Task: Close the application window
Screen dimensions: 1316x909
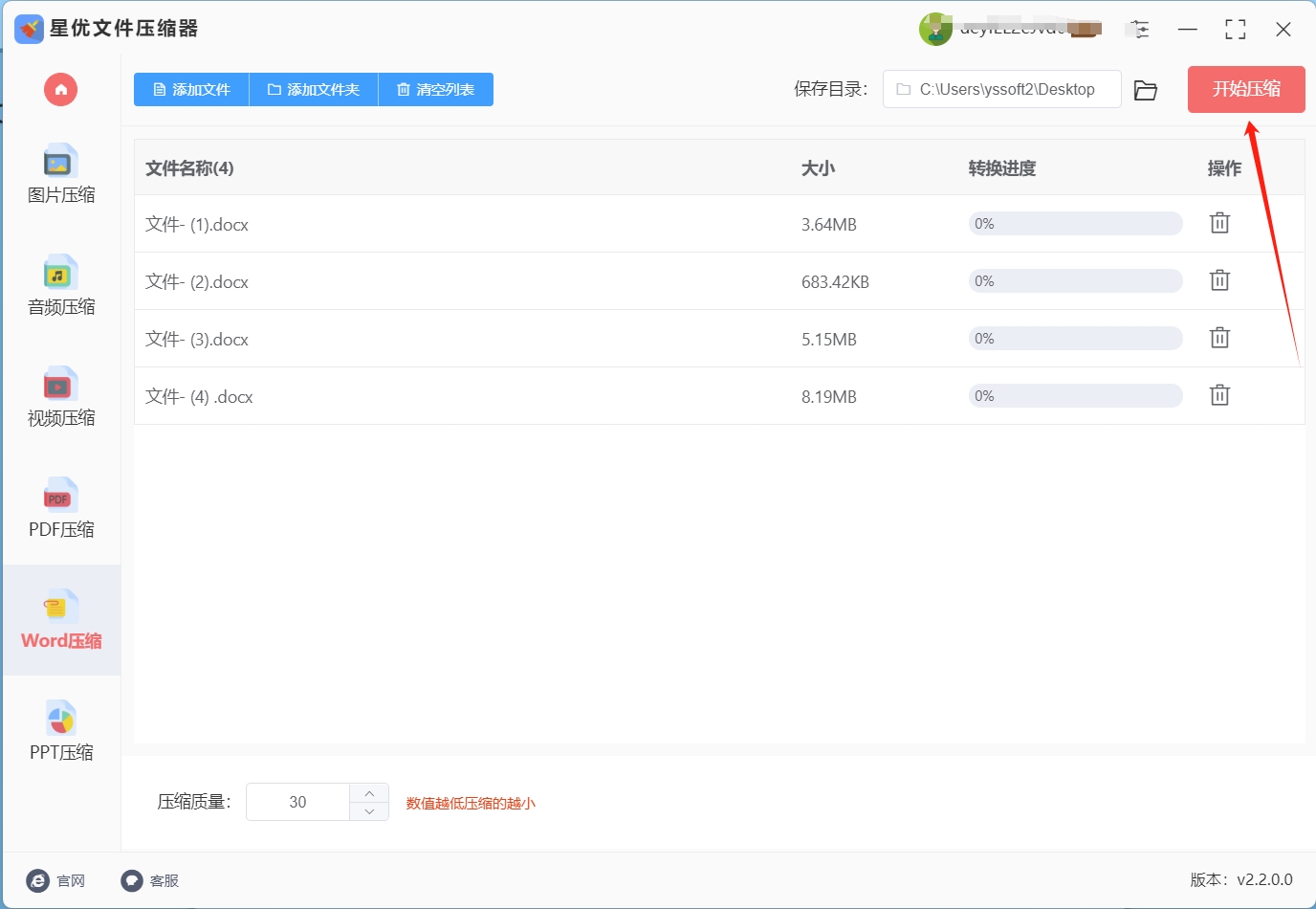Action: (1283, 30)
